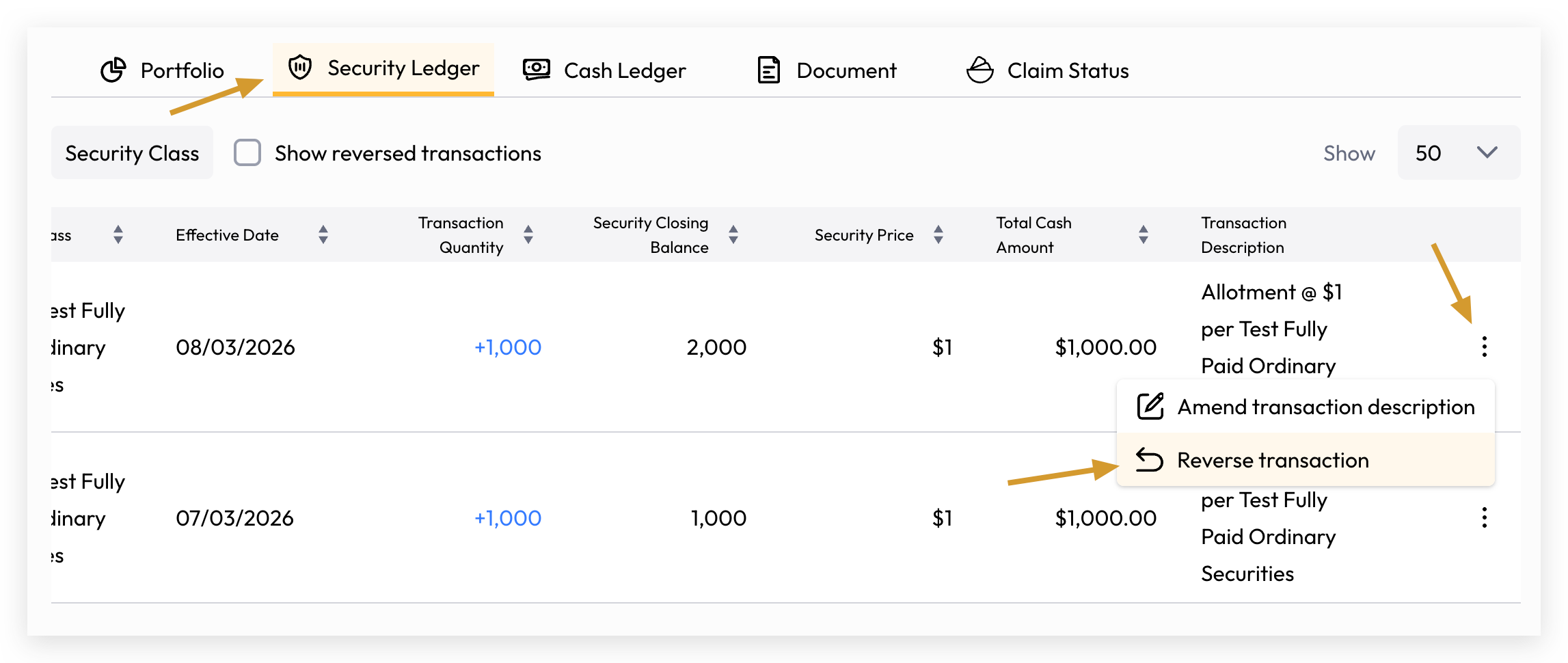Click the Portfolio pie chart icon

pos(113,70)
